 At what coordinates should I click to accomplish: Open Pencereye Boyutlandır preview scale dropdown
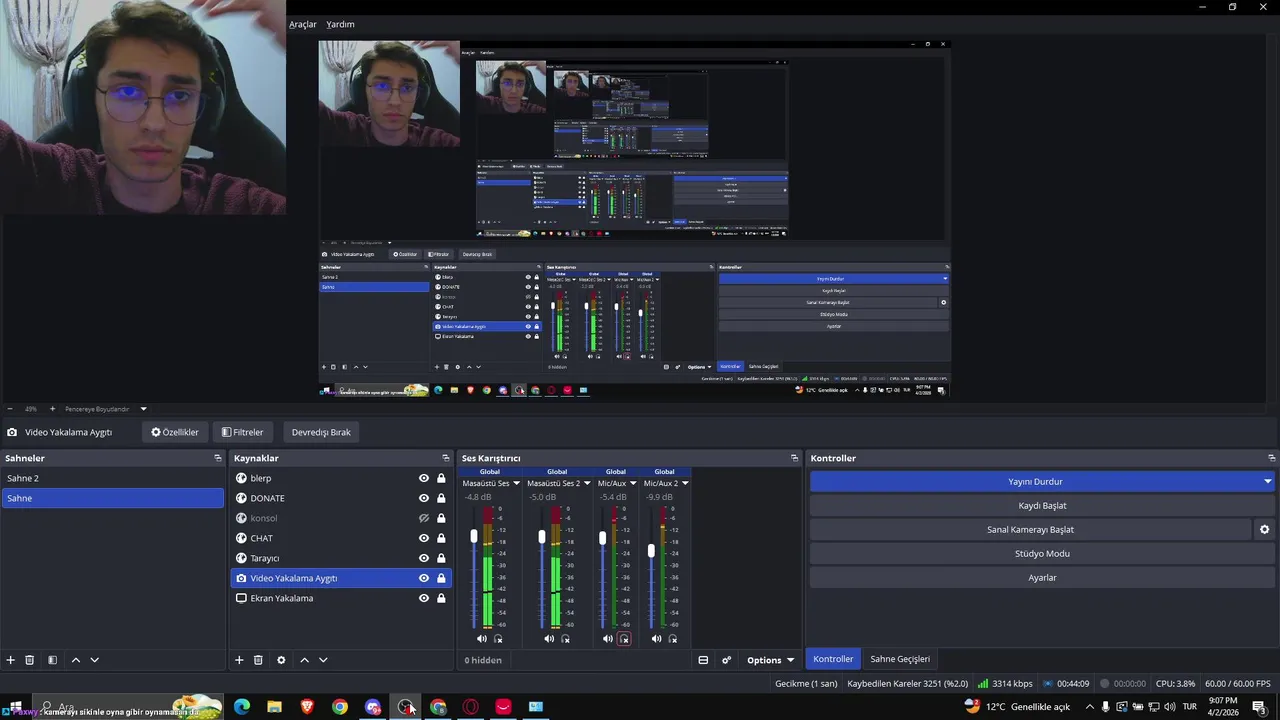point(143,409)
